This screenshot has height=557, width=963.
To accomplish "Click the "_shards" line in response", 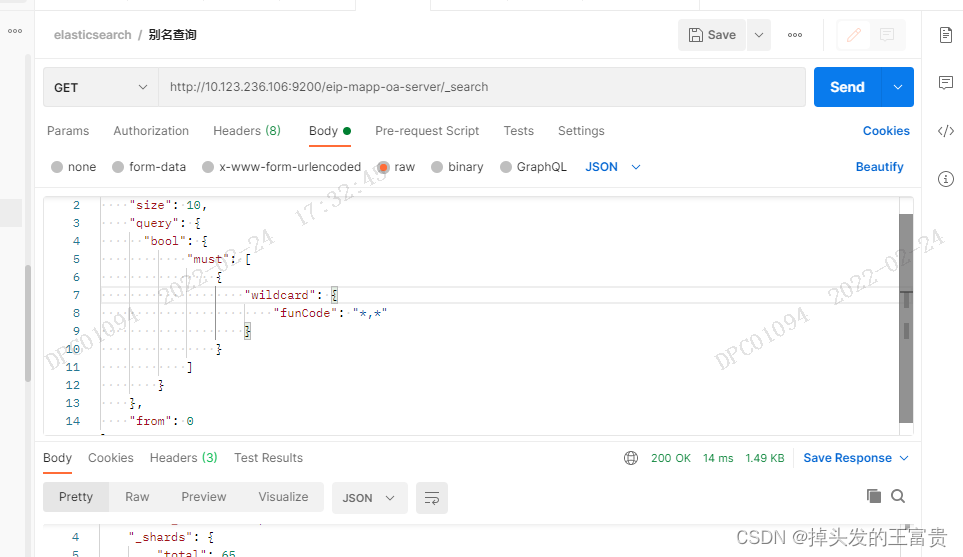I will point(172,537).
